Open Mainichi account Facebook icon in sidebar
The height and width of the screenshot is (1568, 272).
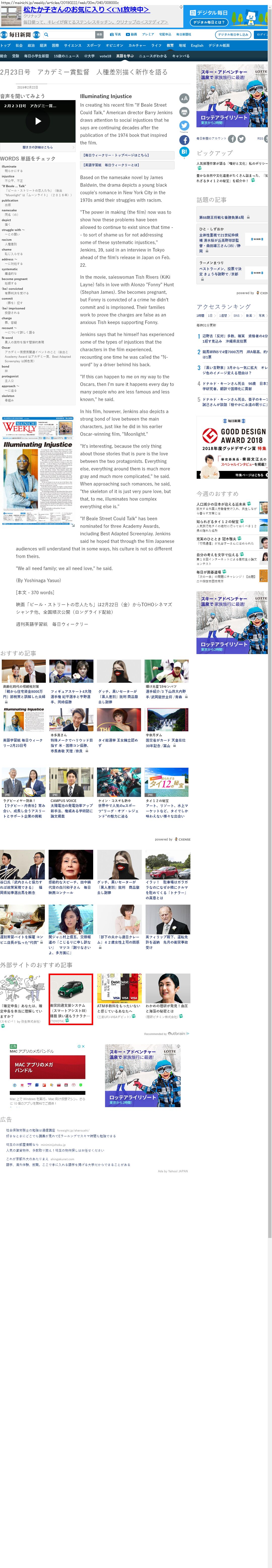tap(232, 139)
